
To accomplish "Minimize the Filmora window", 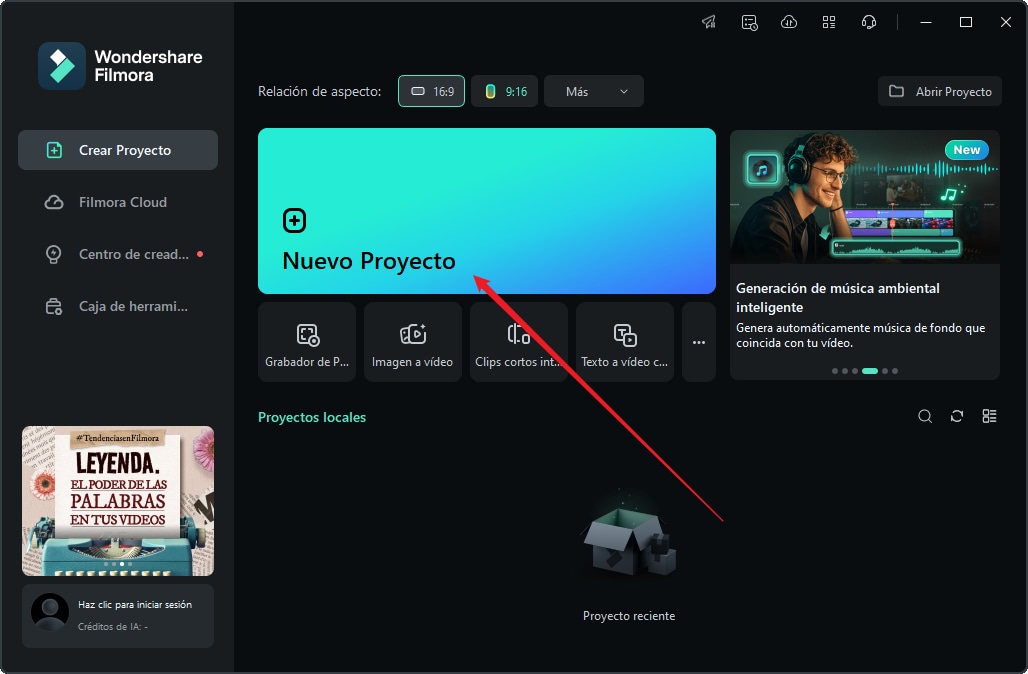I will (x=926, y=22).
